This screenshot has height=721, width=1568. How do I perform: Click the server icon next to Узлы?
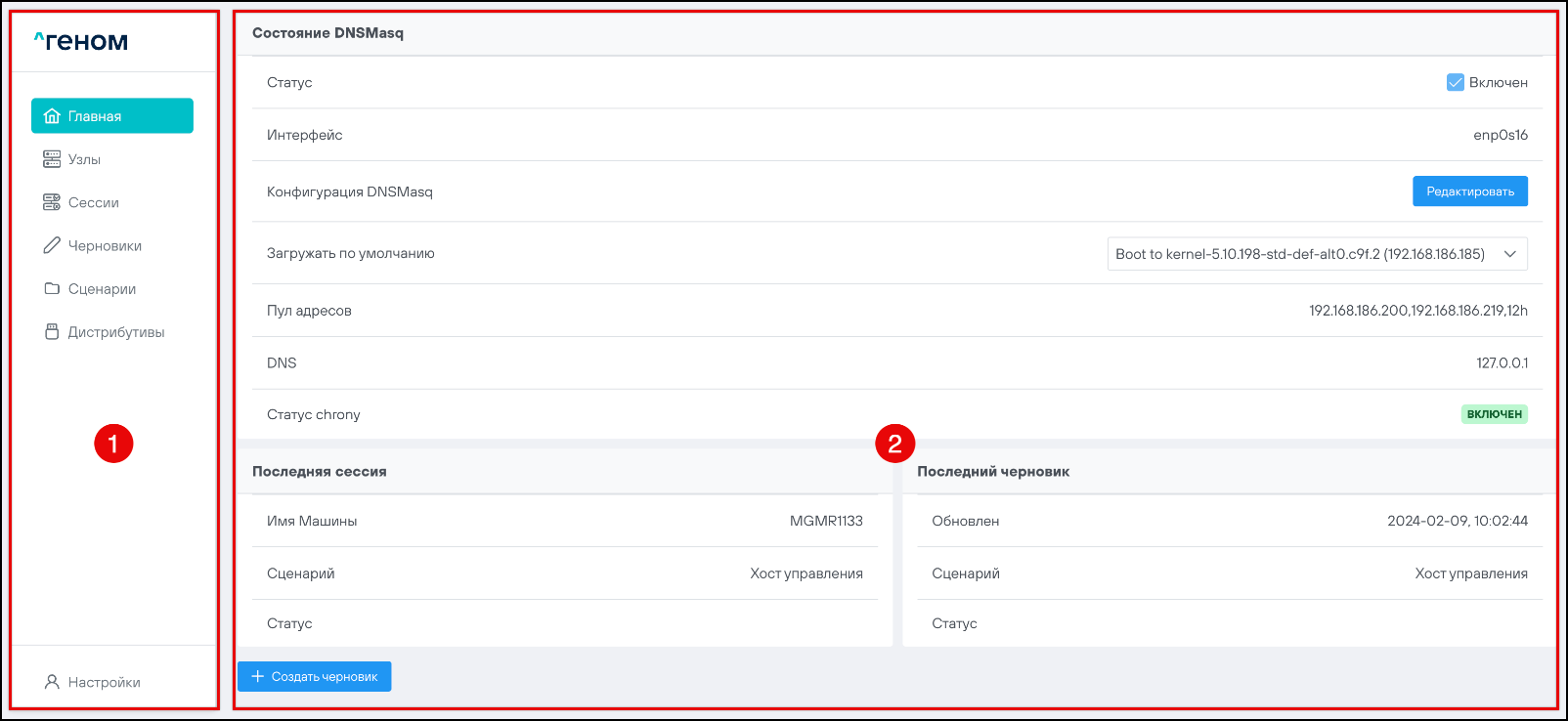click(x=52, y=159)
